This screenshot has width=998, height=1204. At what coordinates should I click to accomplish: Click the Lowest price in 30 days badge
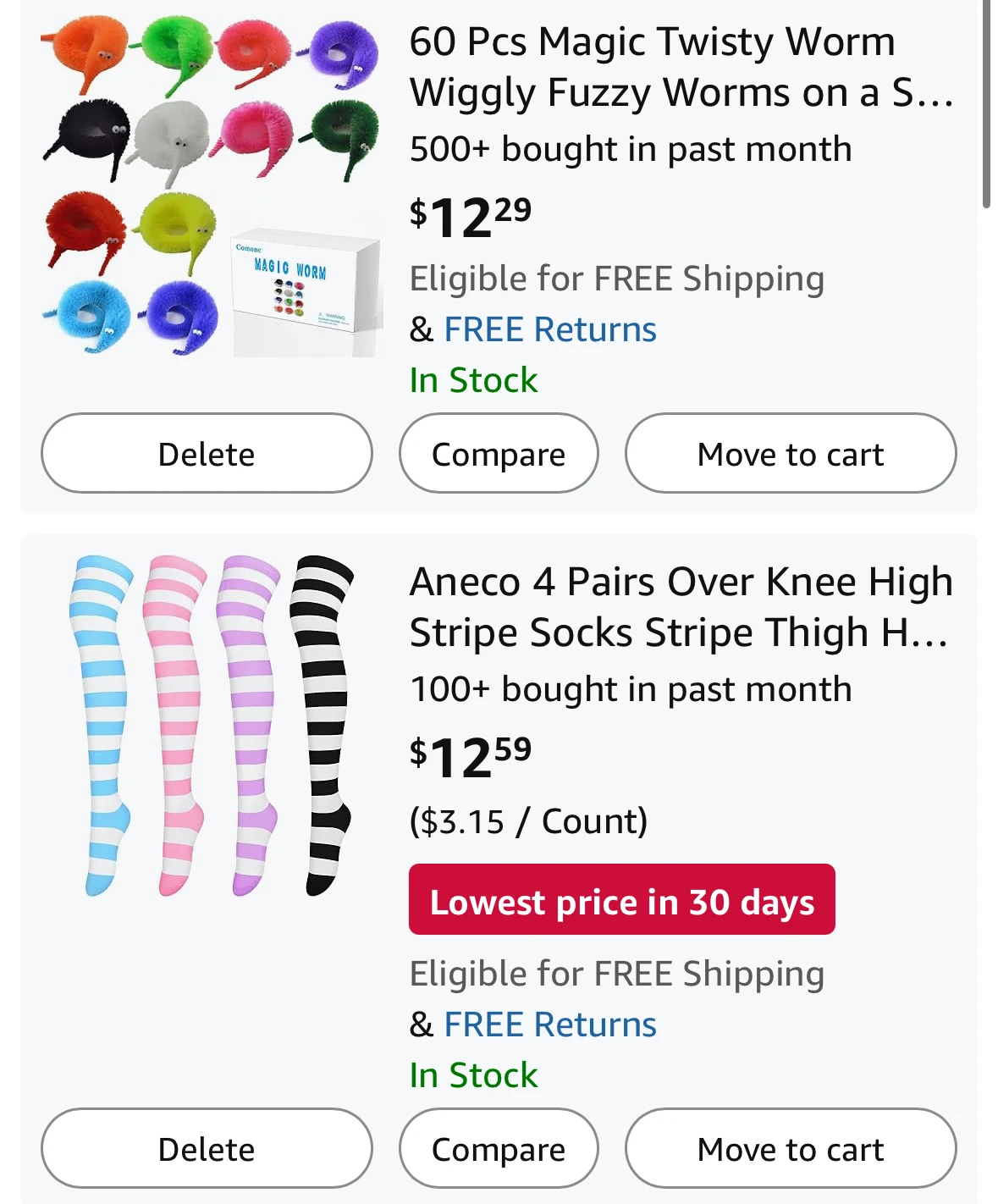622,900
